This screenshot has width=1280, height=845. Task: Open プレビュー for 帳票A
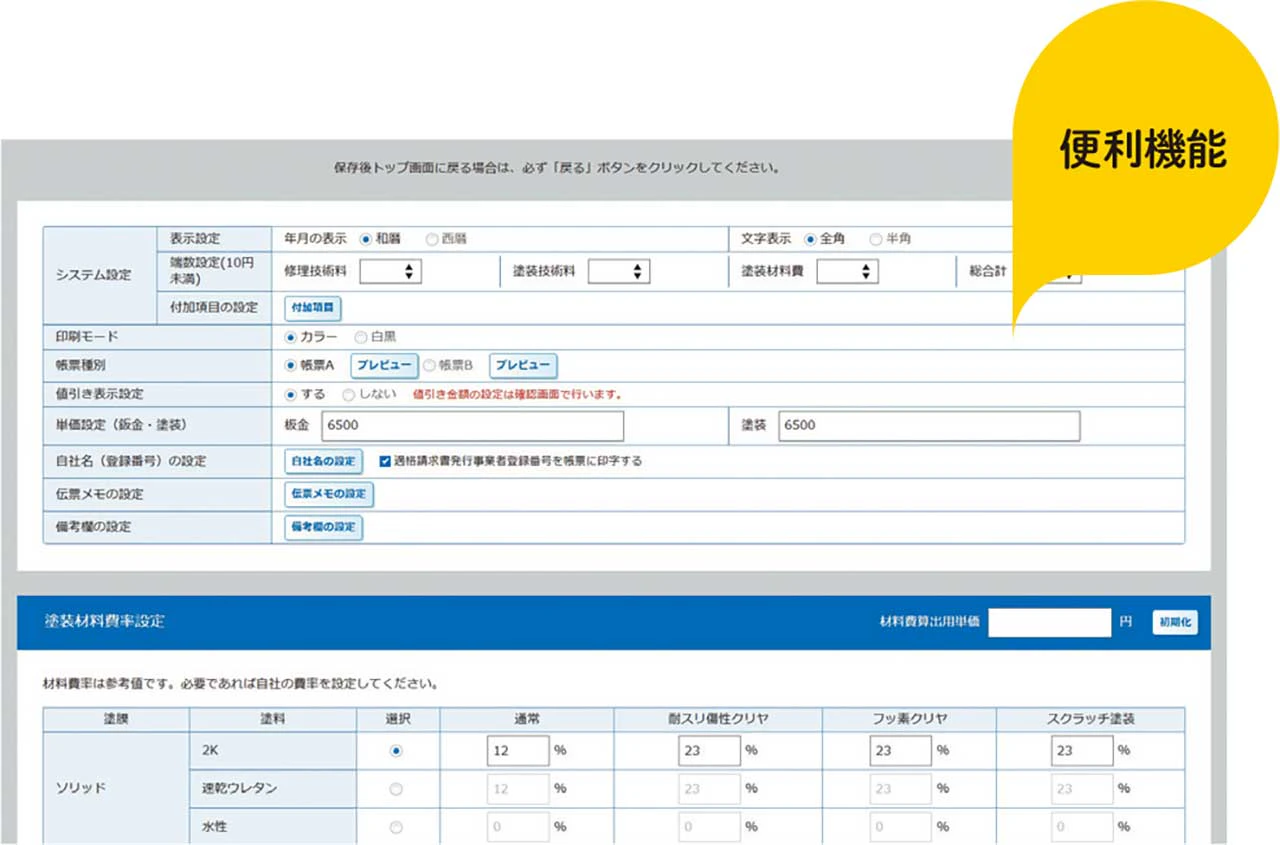(384, 366)
